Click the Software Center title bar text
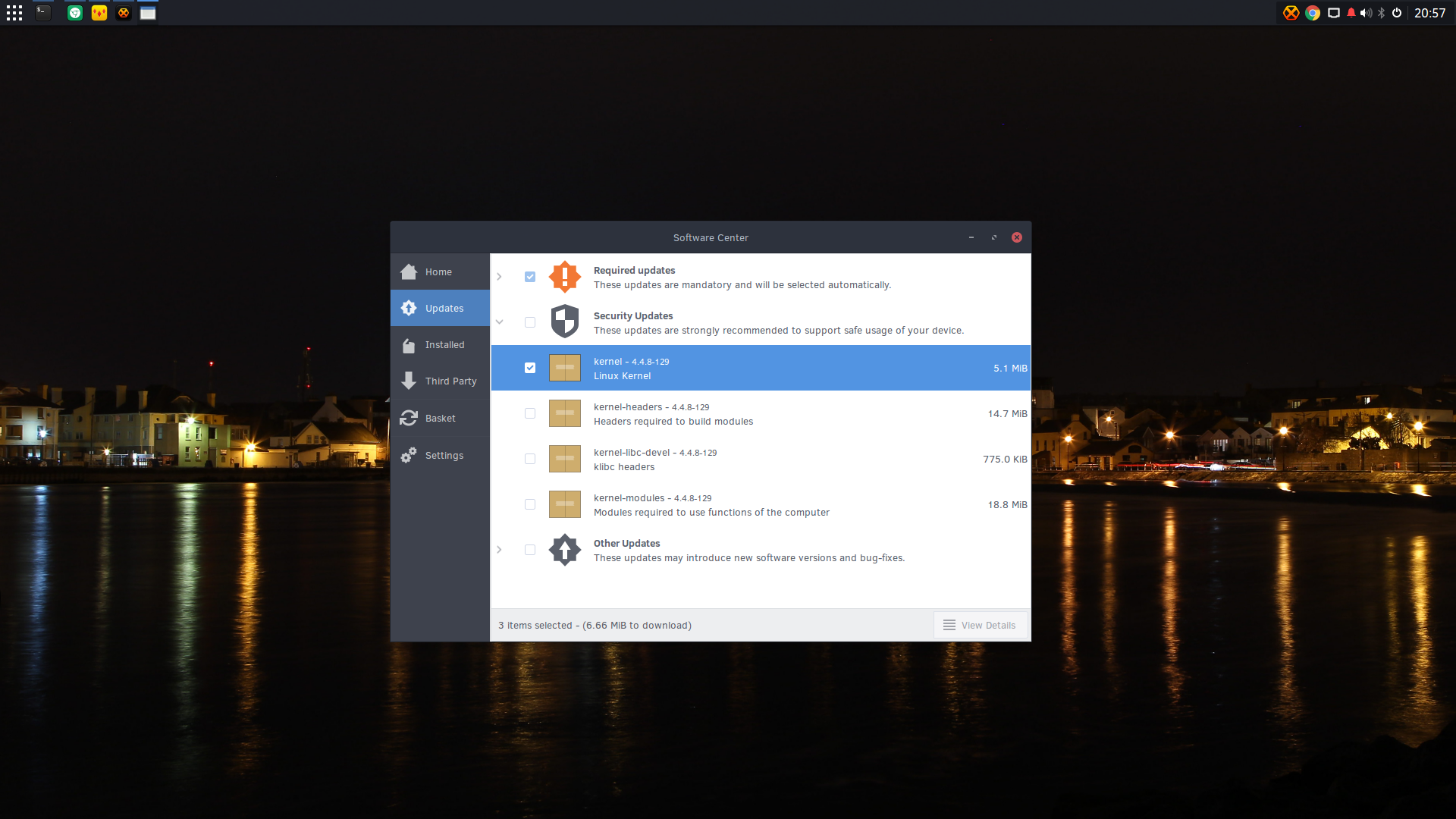Viewport: 1456px width, 819px height. [711, 238]
